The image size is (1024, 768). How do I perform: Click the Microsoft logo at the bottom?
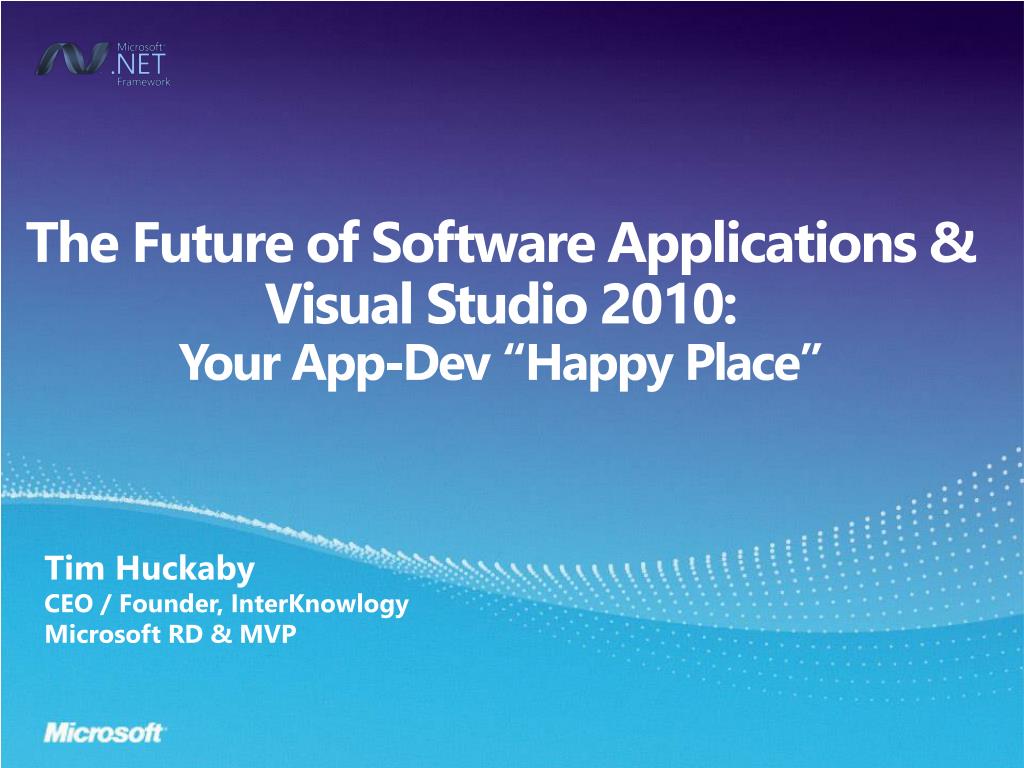(x=104, y=733)
